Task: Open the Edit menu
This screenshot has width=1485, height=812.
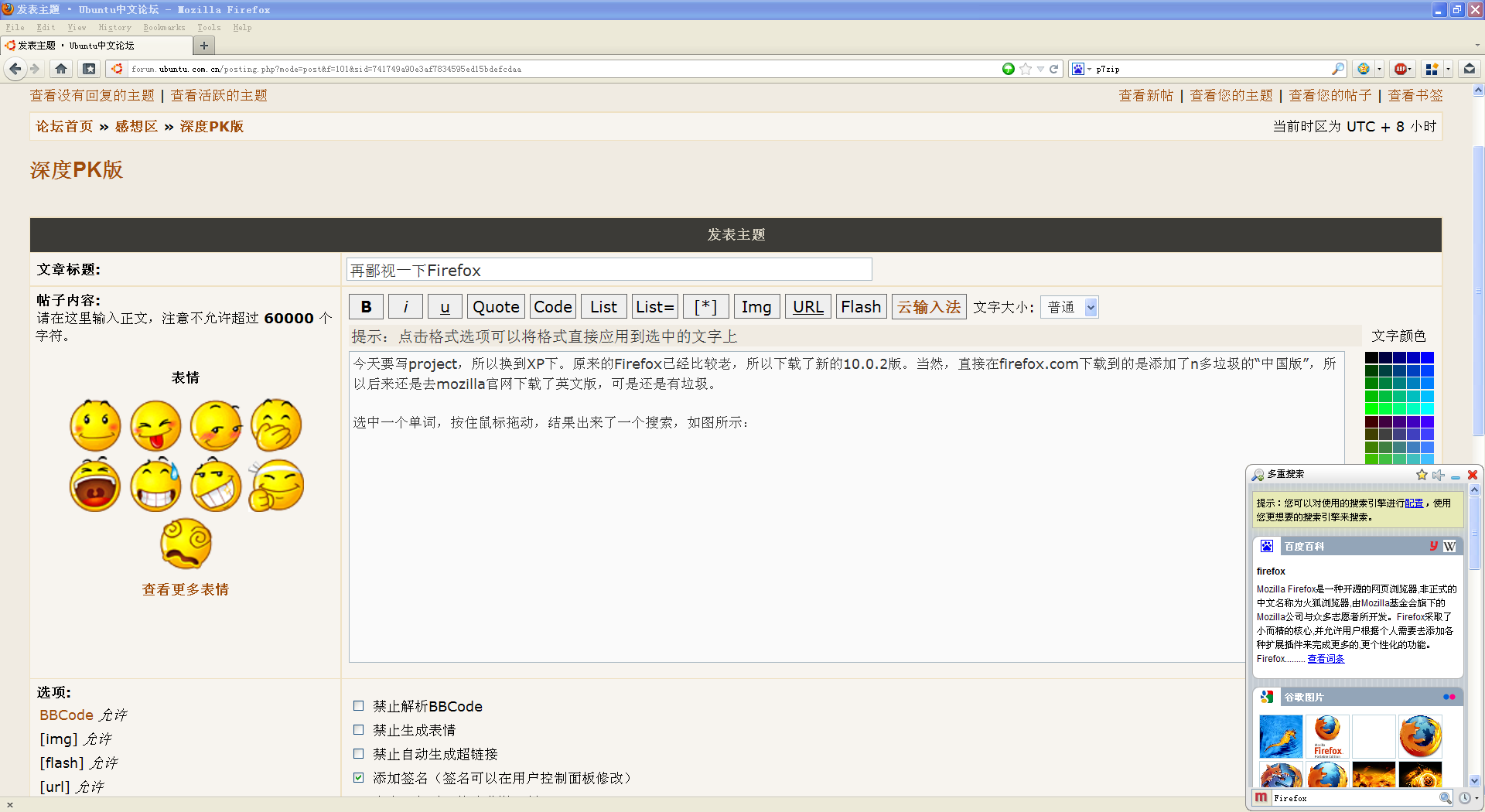Action: 46,27
